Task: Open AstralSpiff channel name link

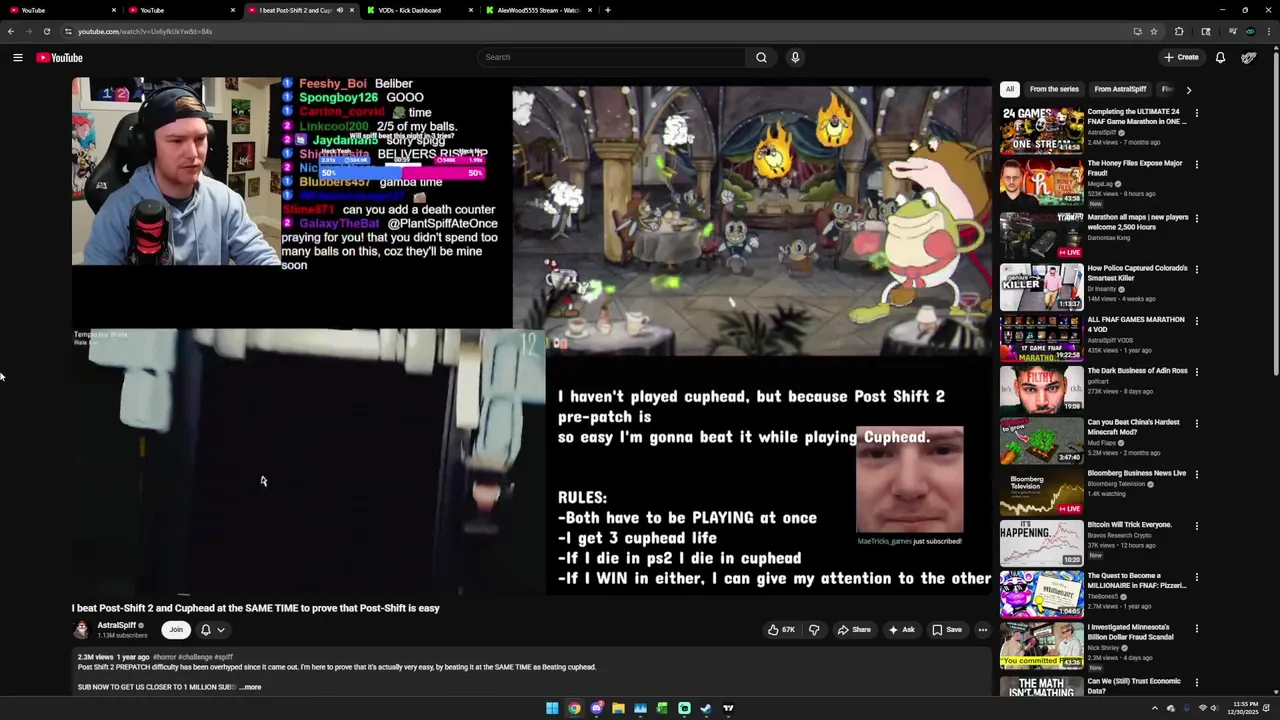Action: tap(117, 625)
